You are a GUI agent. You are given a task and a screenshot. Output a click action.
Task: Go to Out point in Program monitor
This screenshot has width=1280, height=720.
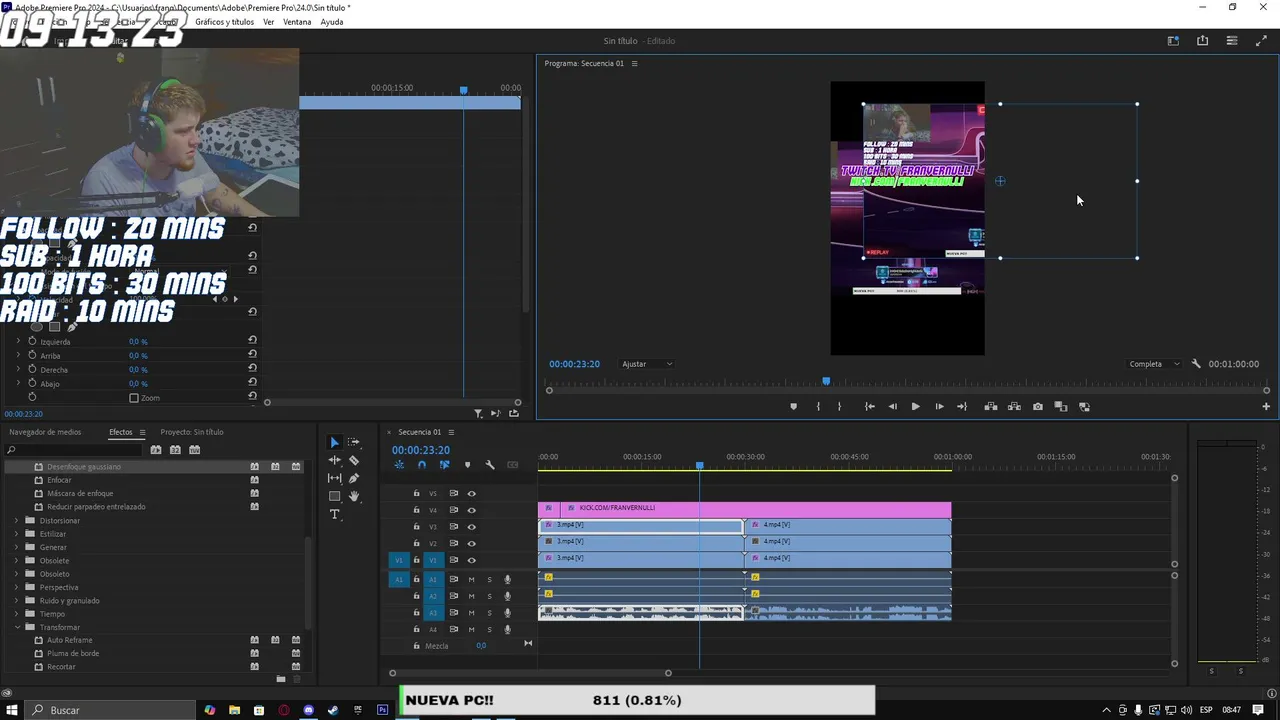point(962,407)
